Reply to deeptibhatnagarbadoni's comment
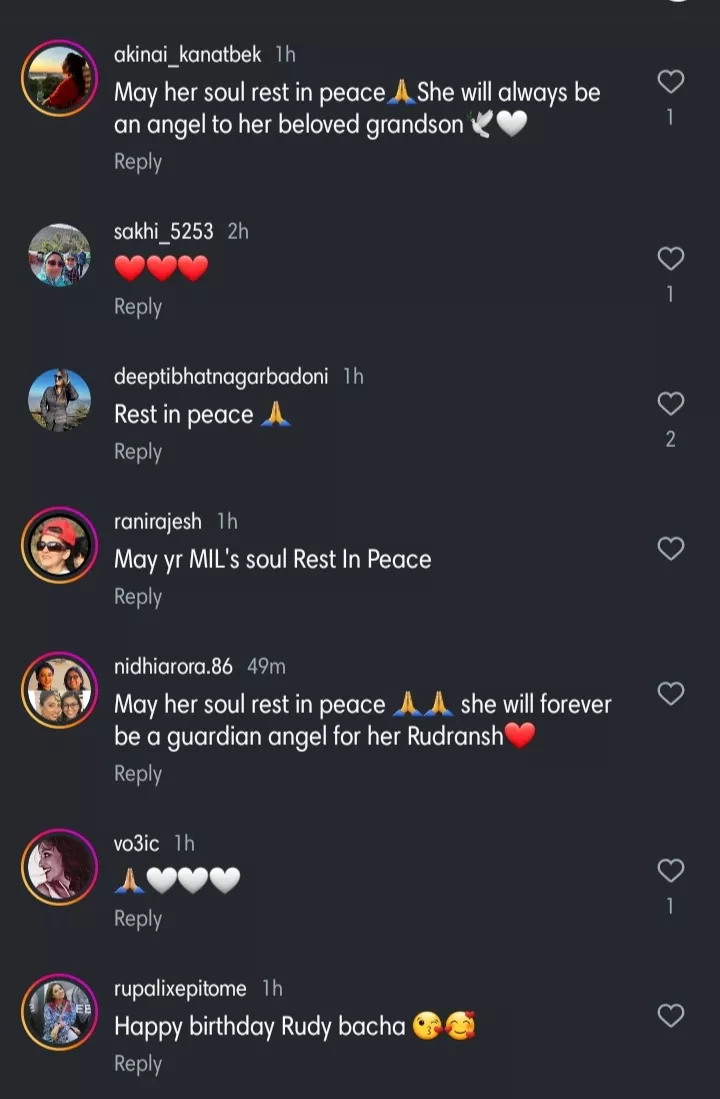This screenshot has height=1099, width=720. pos(138,452)
